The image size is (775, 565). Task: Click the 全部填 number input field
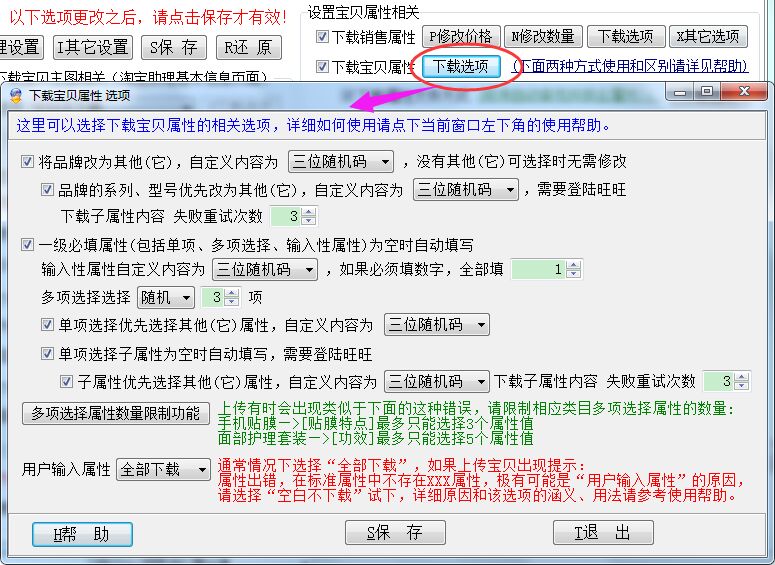pos(538,269)
